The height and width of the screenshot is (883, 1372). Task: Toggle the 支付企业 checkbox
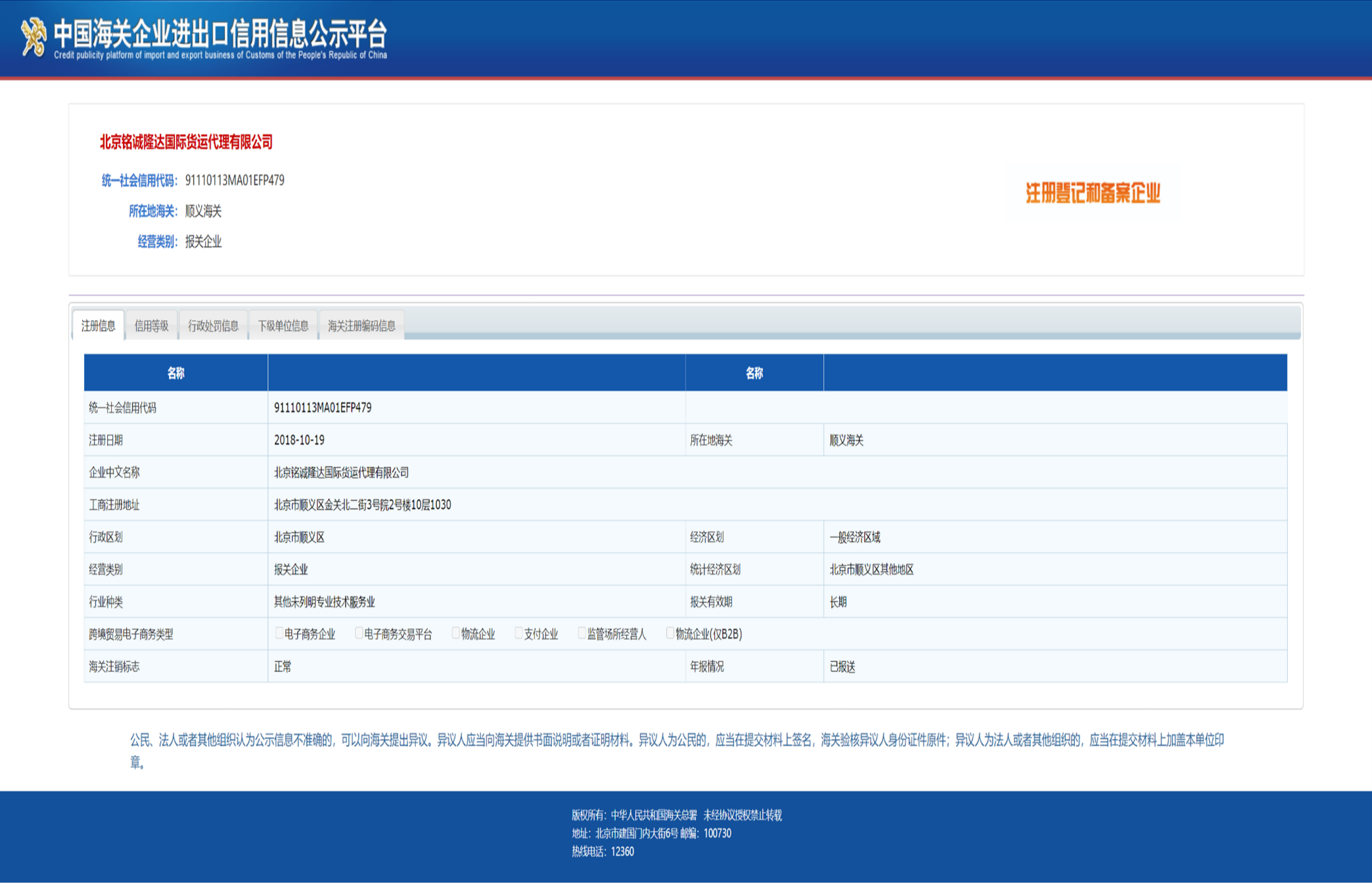click(x=518, y=633)
